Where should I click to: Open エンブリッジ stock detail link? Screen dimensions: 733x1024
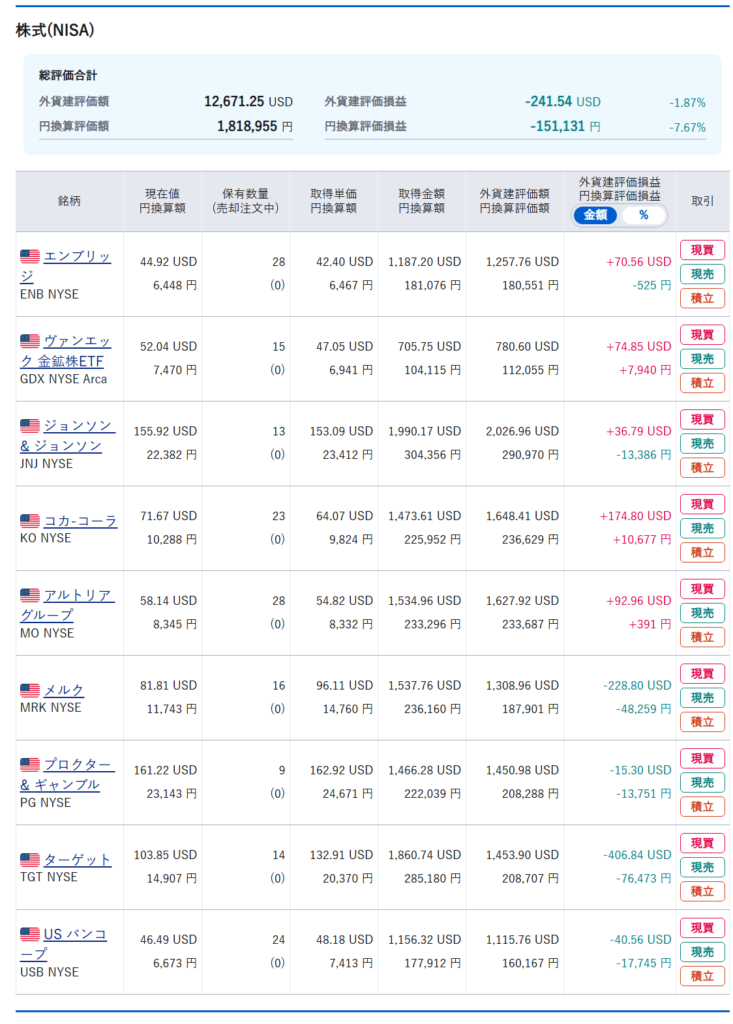[65, 266]
